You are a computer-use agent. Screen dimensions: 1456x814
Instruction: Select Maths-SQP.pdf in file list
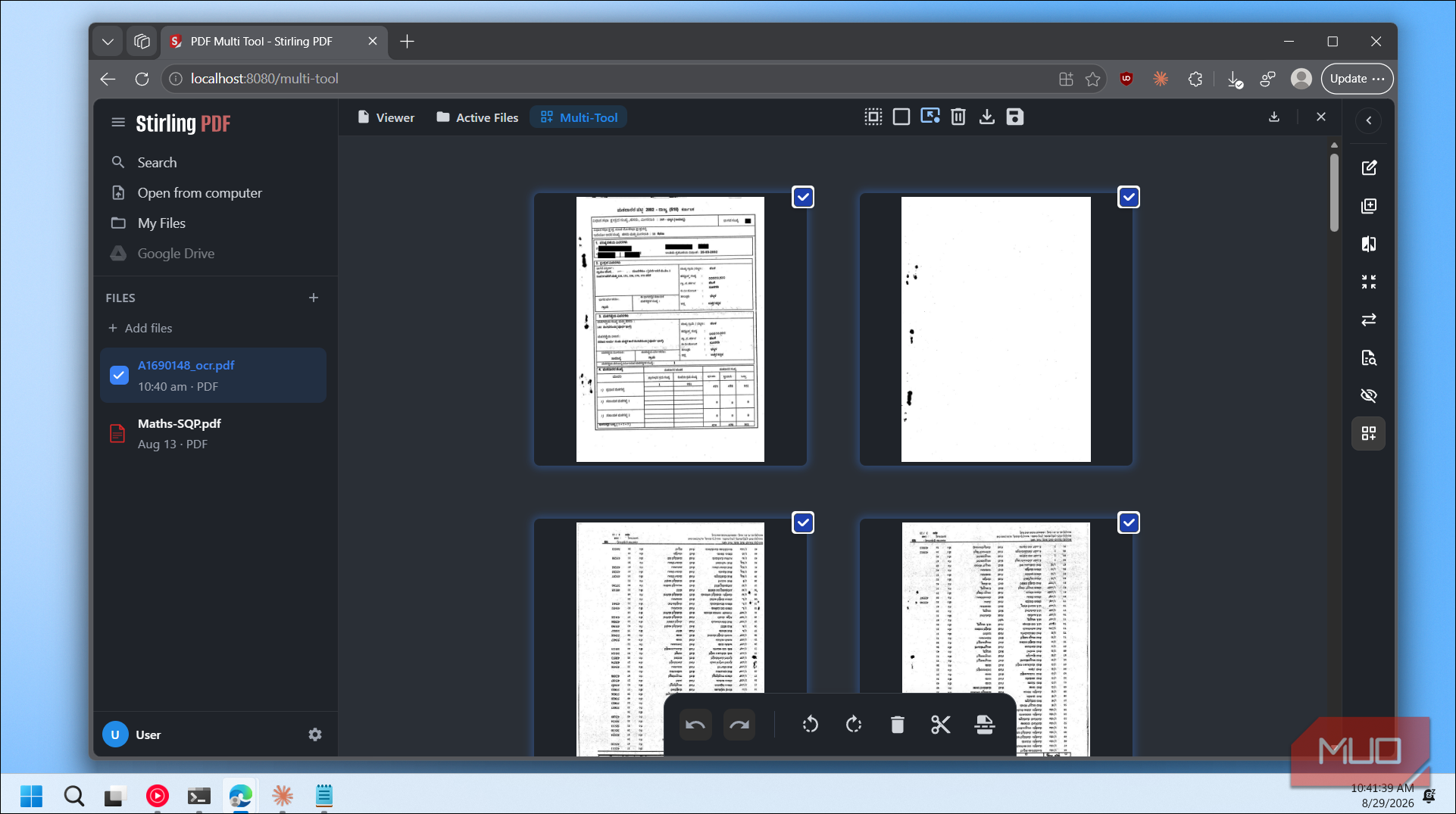[213, 433]
